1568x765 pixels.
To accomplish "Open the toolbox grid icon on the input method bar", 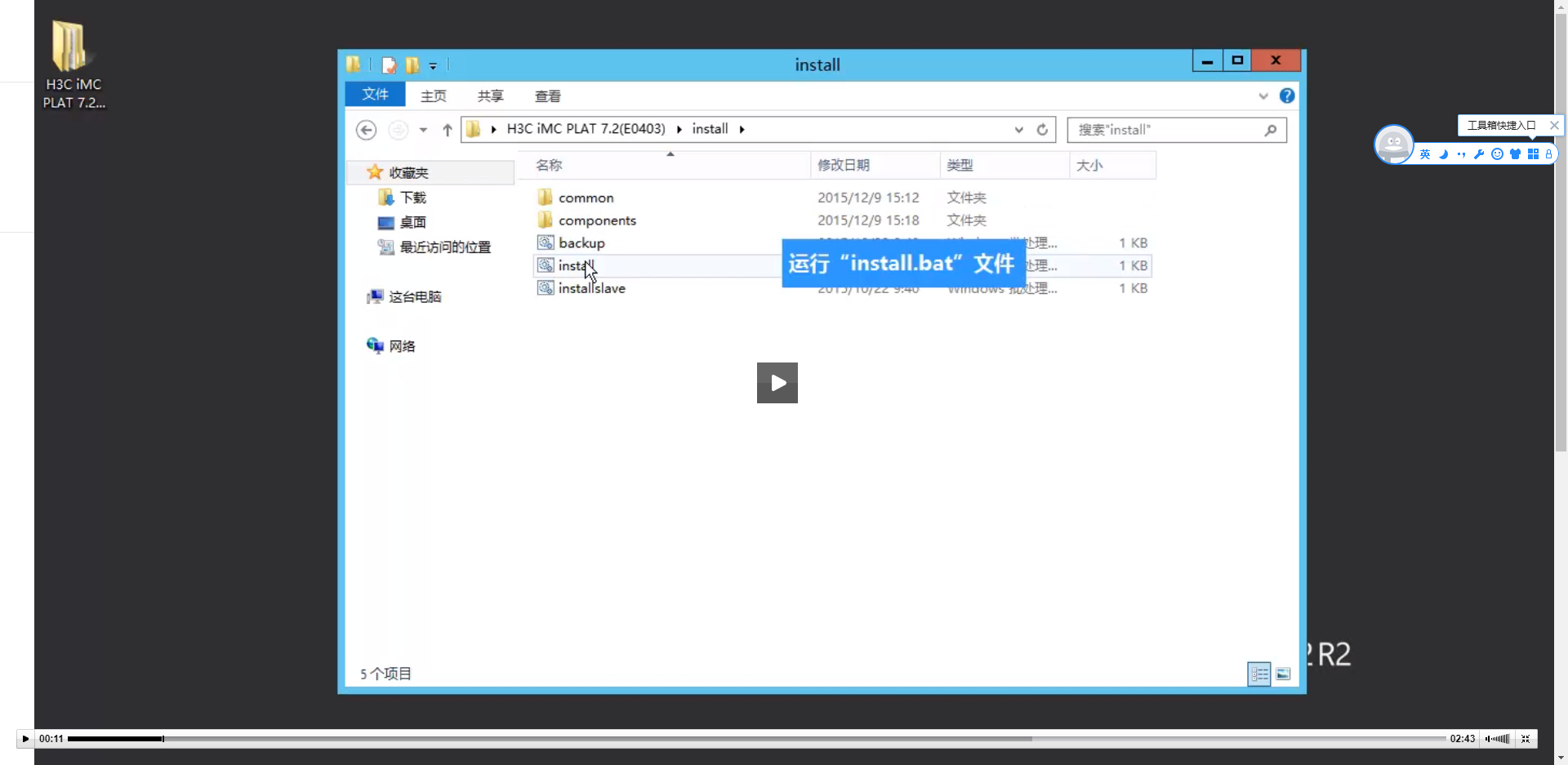I will coord(1533,154).
